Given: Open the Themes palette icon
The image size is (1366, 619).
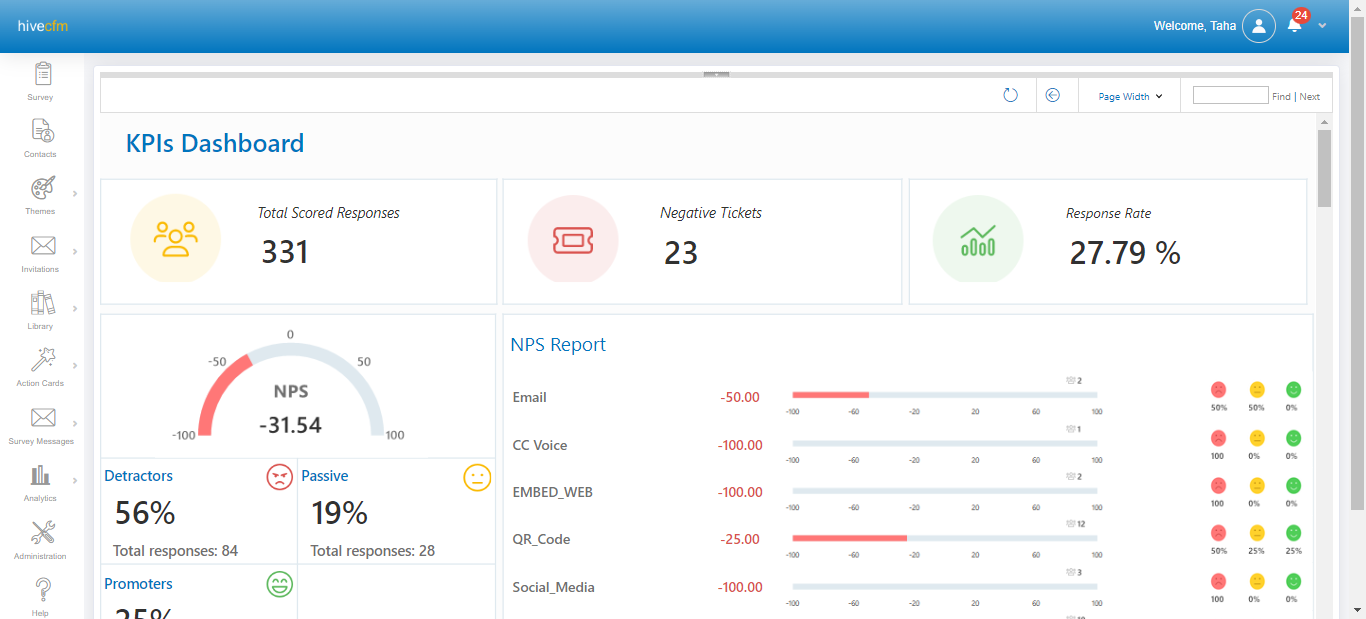Looking at the screenshot, I should pos(42,188).
